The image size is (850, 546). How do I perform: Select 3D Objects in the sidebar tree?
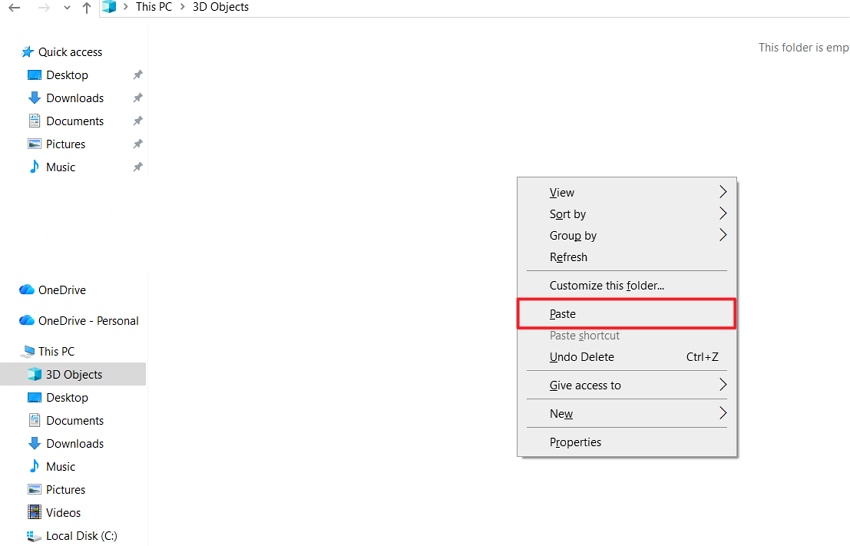74,375
